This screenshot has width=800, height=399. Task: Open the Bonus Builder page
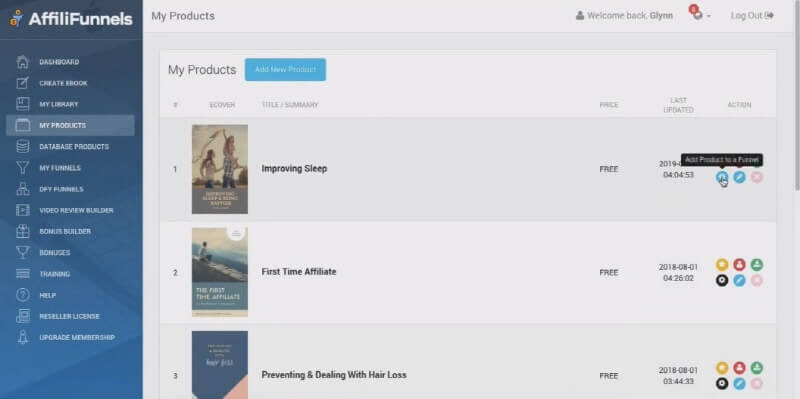click(x=65, y=231)
